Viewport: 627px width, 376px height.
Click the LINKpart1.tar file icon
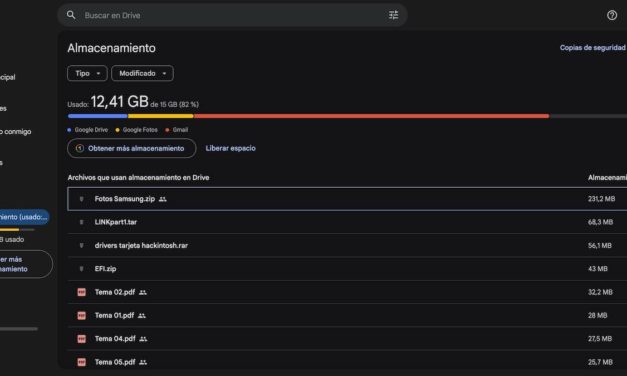pyautogui.click(x=82, y=222)
